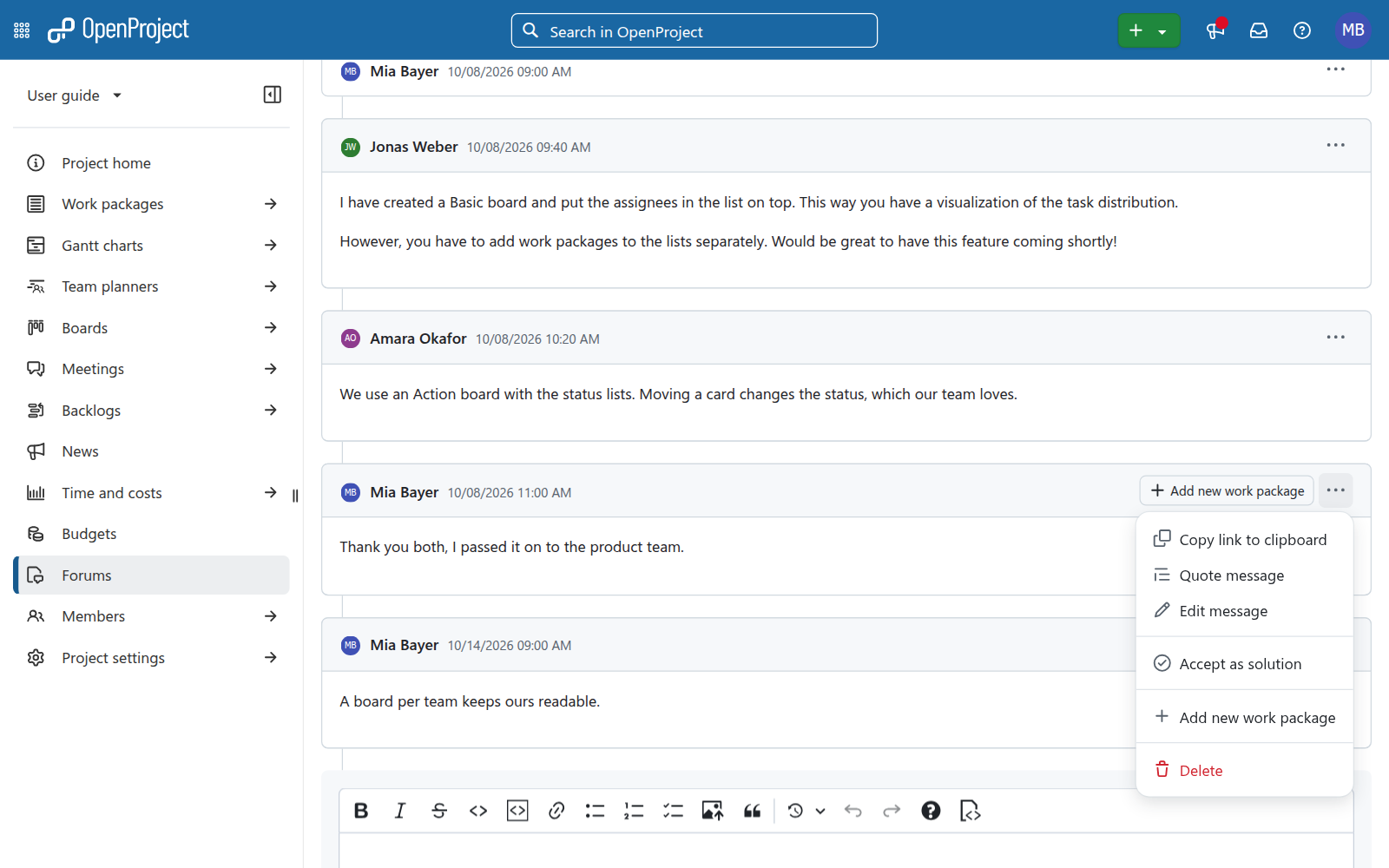Click Jonas Weber's JW avatar
Image resolution: width=1389 pixels, height=868 pixels.
click(351, 147)
